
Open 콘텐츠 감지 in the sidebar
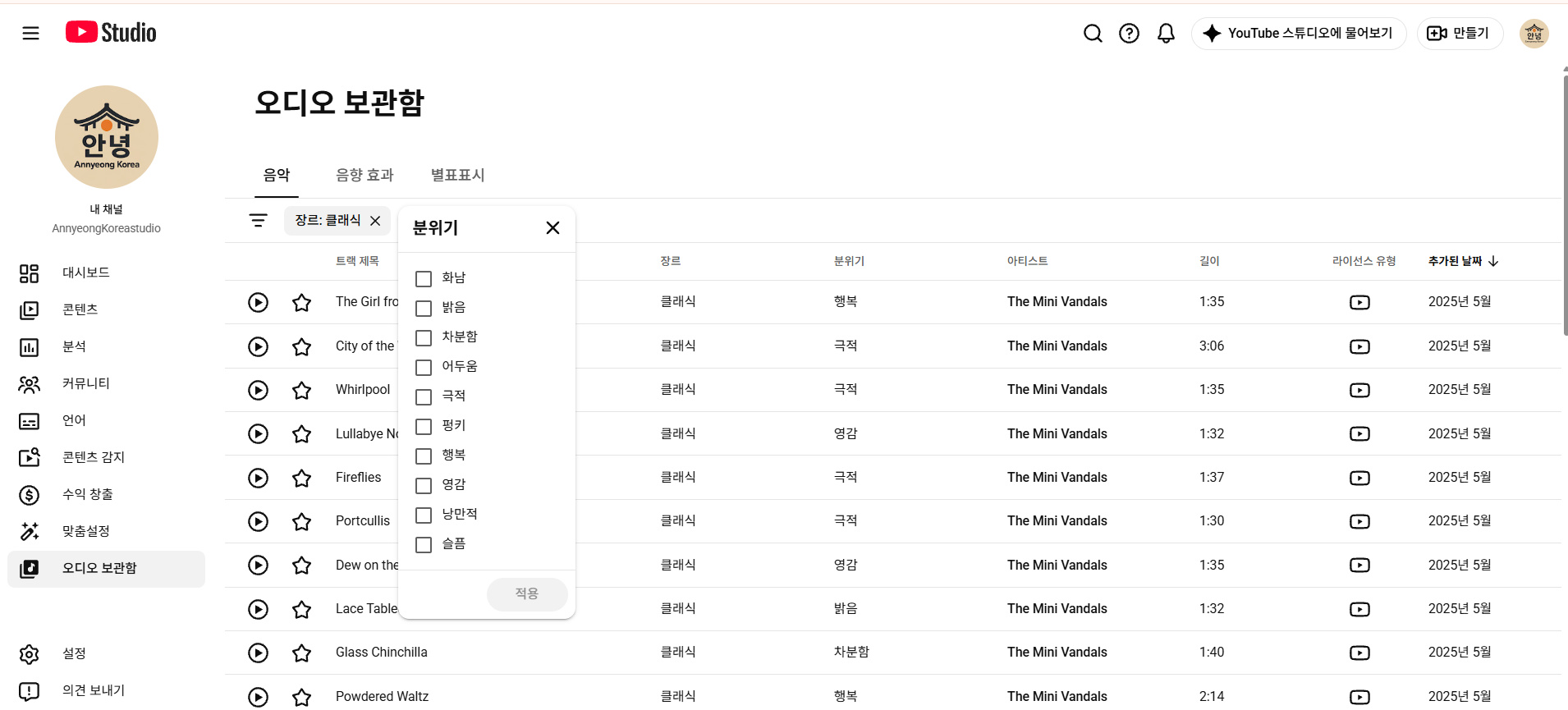click(106, 457)
